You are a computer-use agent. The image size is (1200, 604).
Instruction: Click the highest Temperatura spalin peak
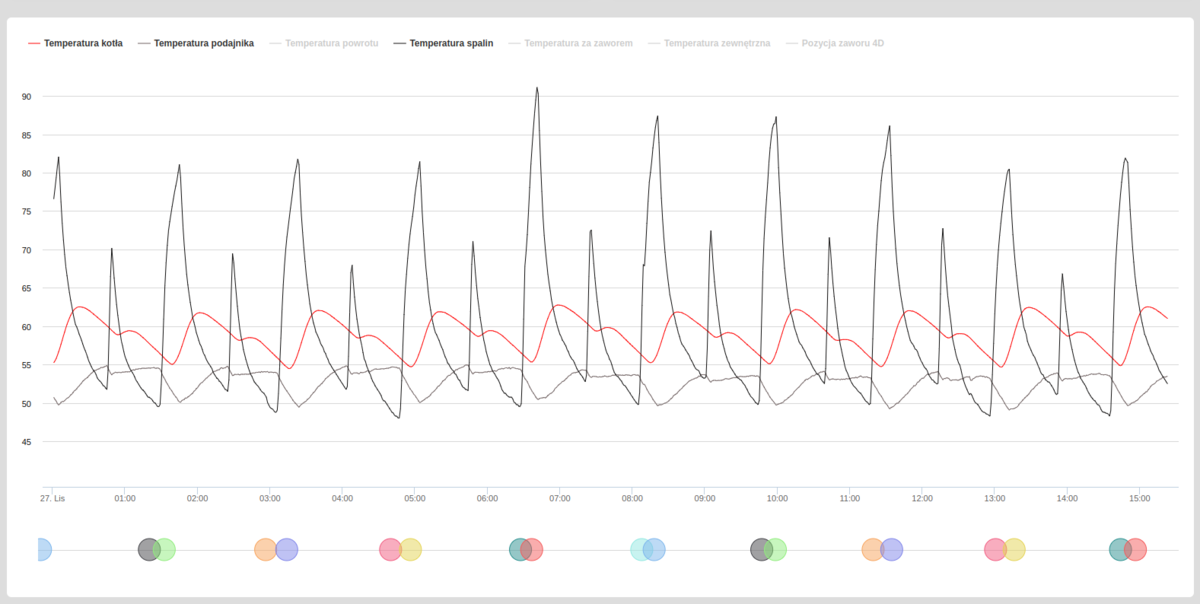(x=537, y=88)
